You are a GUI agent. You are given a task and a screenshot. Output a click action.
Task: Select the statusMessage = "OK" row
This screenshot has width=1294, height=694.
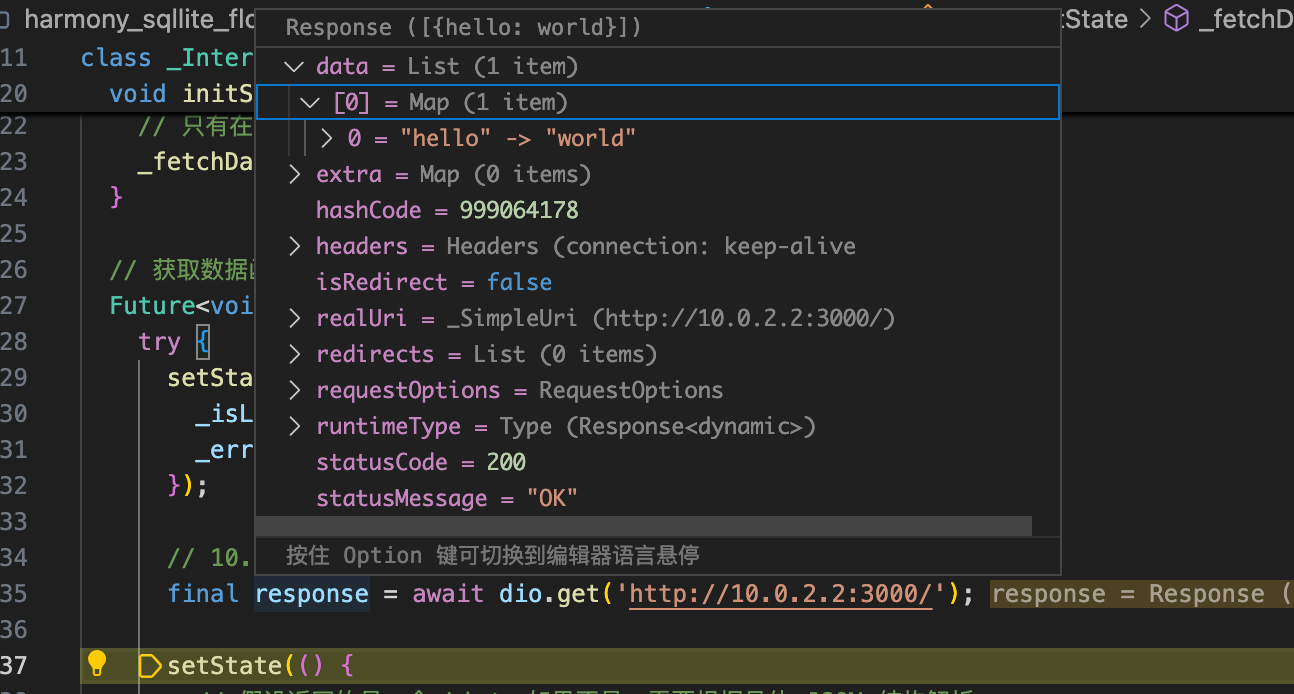pyautogui.click(x=657, y=499)
